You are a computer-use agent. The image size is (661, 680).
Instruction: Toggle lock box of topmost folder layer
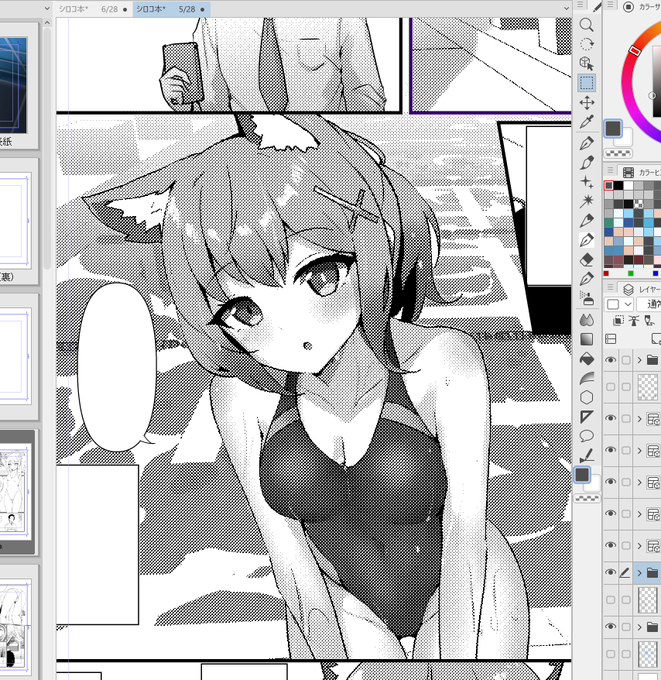coord(626,360)
